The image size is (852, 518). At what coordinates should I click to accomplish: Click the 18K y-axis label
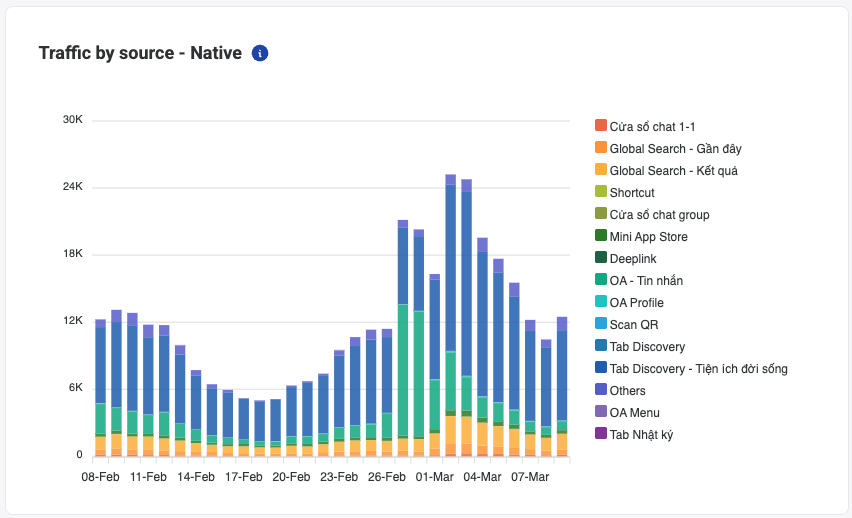(x=73, y=253)
